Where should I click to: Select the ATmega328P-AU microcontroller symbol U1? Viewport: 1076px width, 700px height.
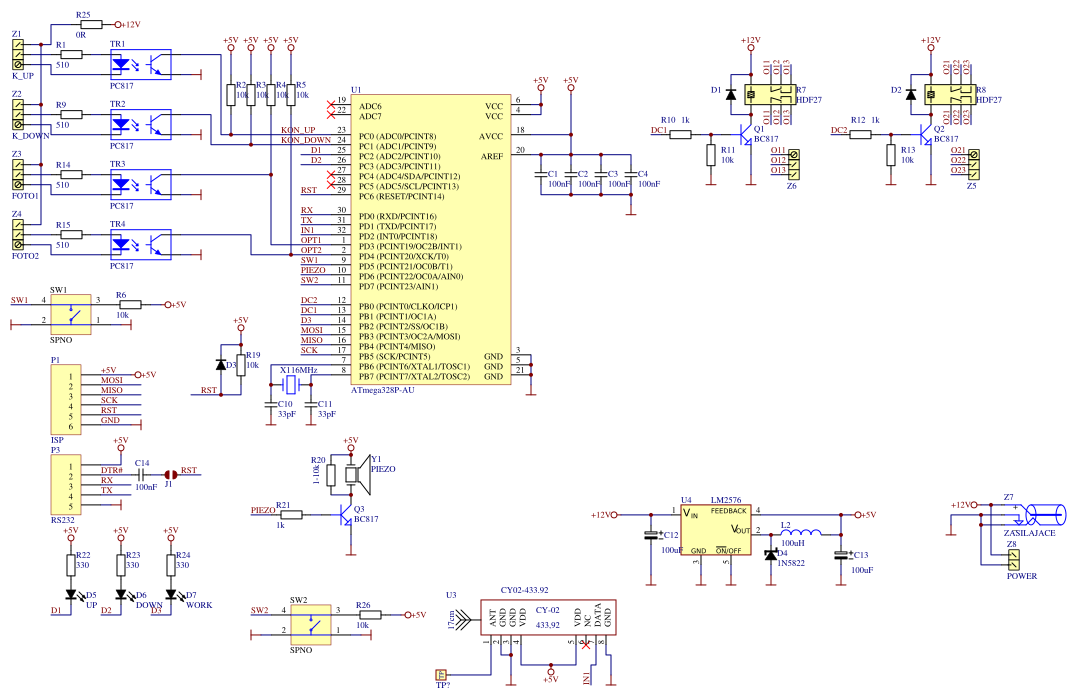point(430,240)
